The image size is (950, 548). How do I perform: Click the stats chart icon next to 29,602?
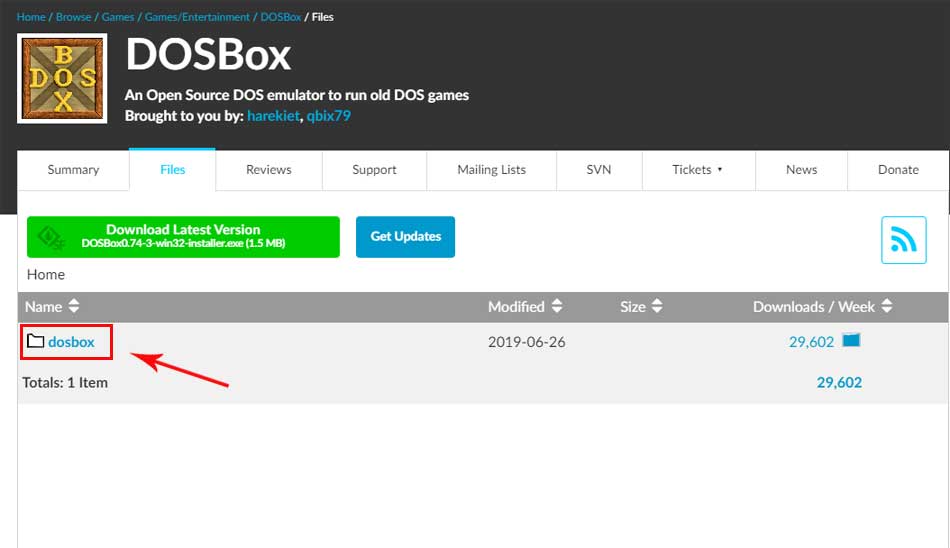851,340
